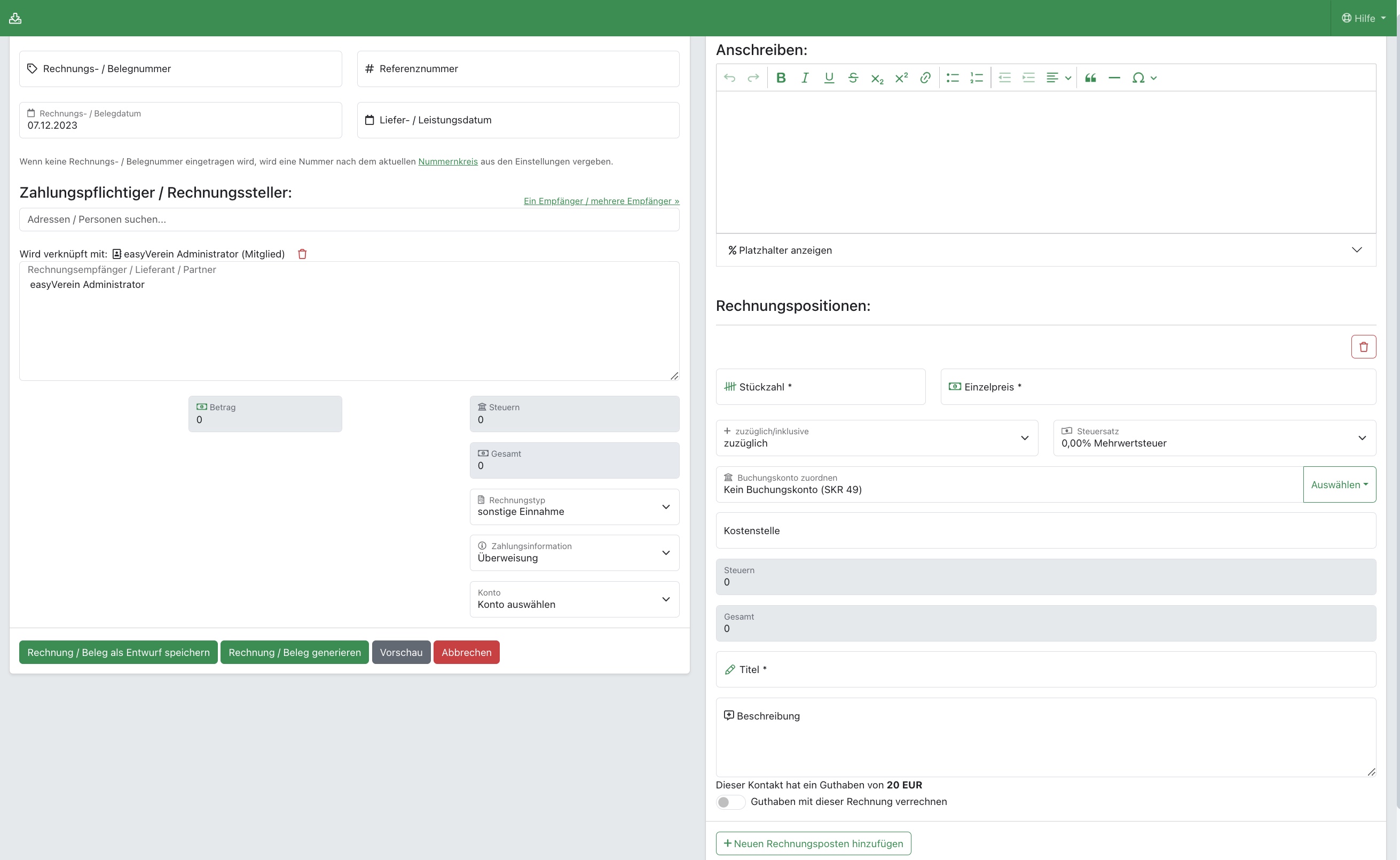
Task: Apply italic formatting in the editor toolbar
Action: pyautogui.click(x=805, y=78)
